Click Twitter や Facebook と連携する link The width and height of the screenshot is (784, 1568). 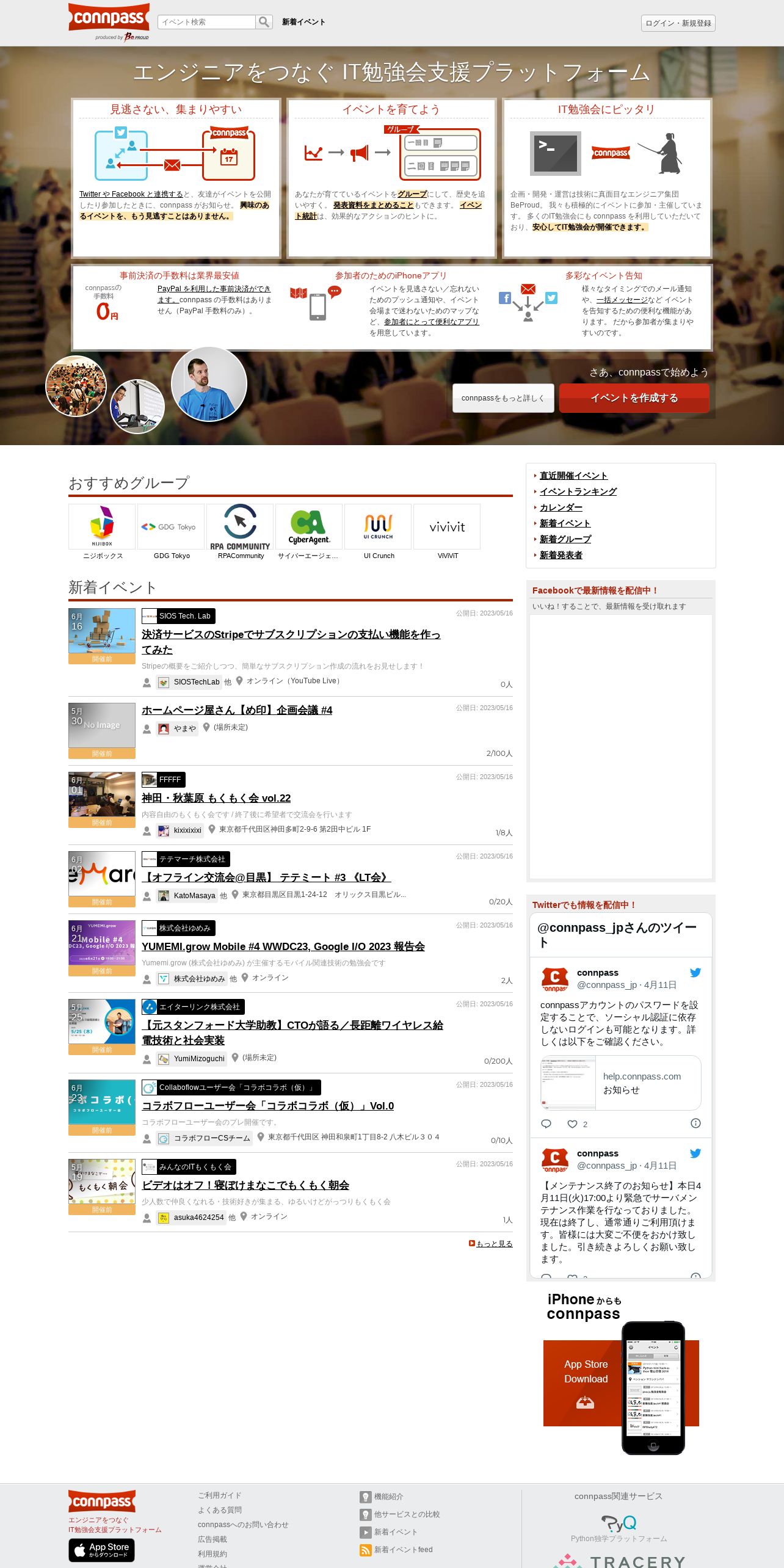tap(131, 194)
